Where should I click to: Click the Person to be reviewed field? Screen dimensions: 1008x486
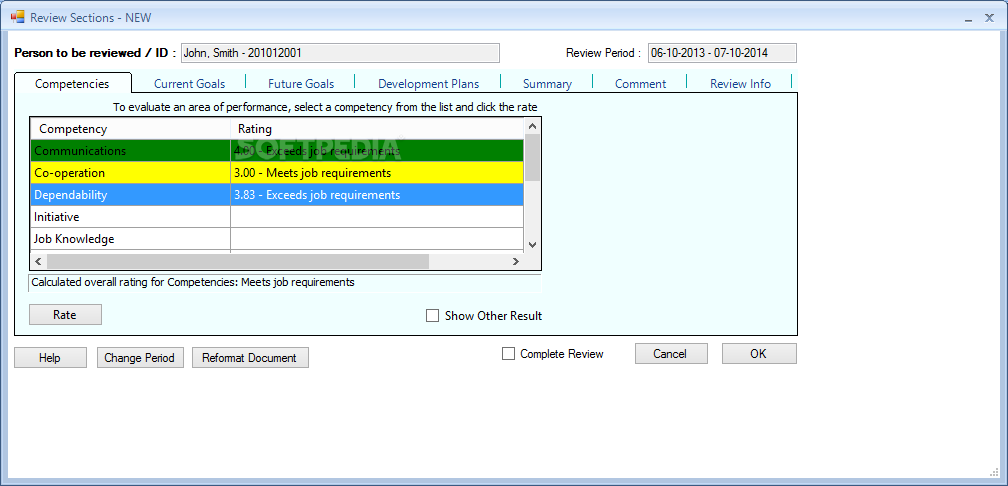point(340,53)
